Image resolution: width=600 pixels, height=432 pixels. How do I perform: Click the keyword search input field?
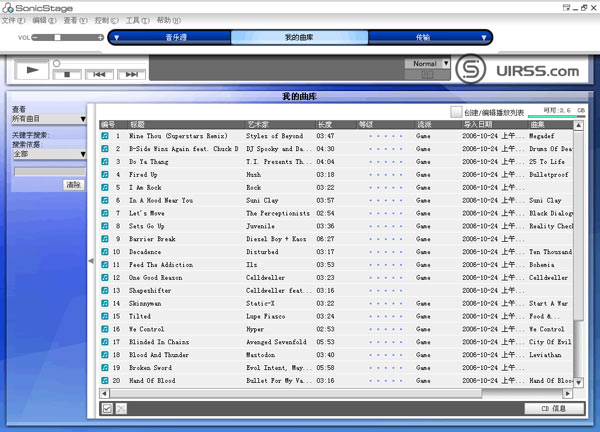pyautogui.click(x=50, y=171)
